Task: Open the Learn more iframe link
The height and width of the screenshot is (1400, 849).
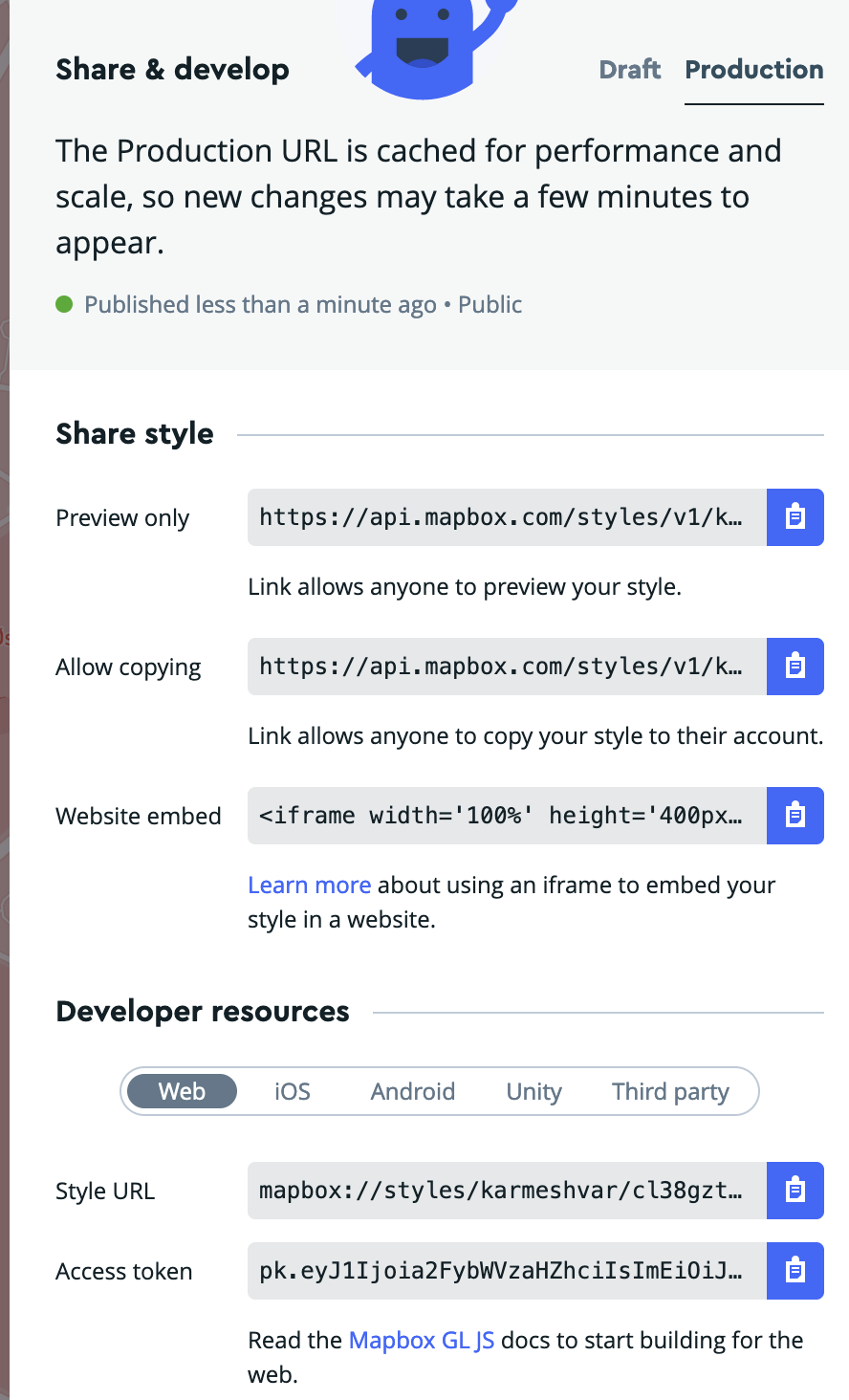Action: [310, 885]
